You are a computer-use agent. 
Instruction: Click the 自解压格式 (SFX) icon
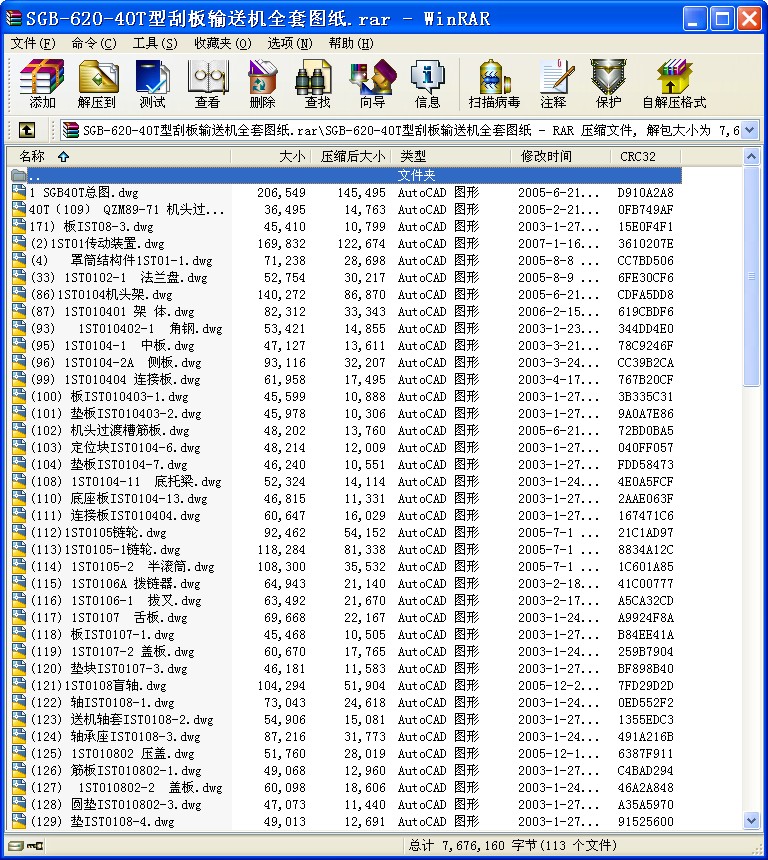tap(674, 84)
